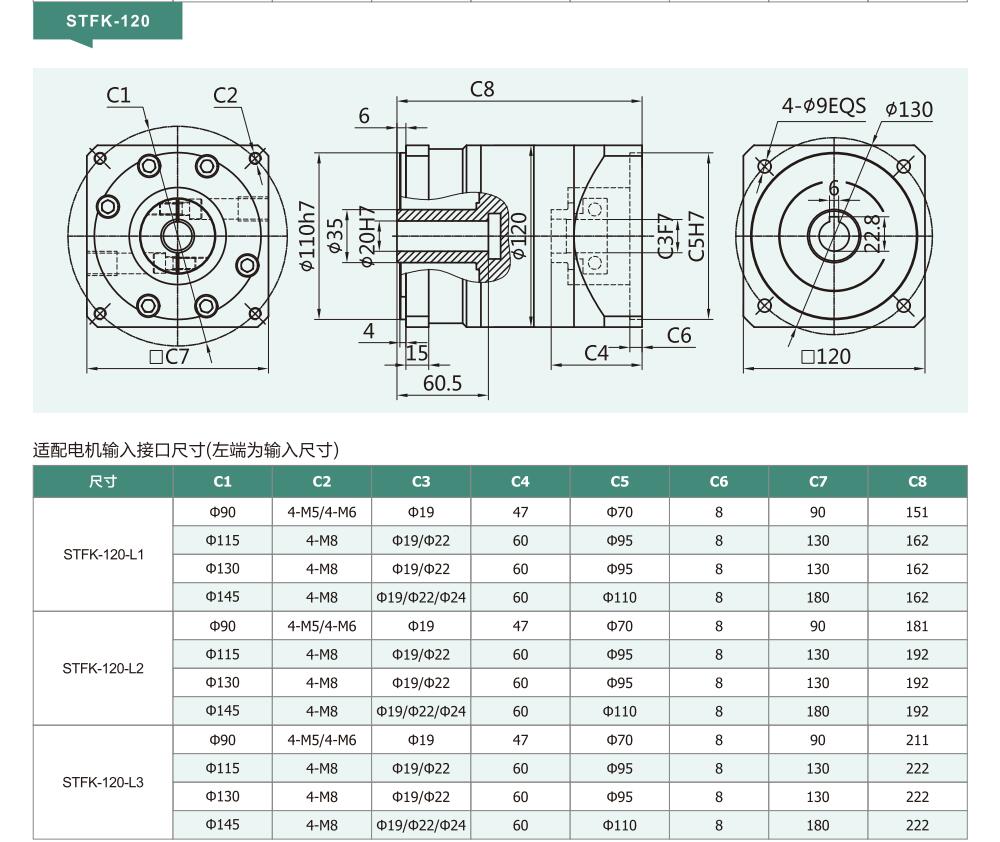Screen dimensions: 1000x842
Task: Click the left front-view flange drawing
Action: coord(177,236)
